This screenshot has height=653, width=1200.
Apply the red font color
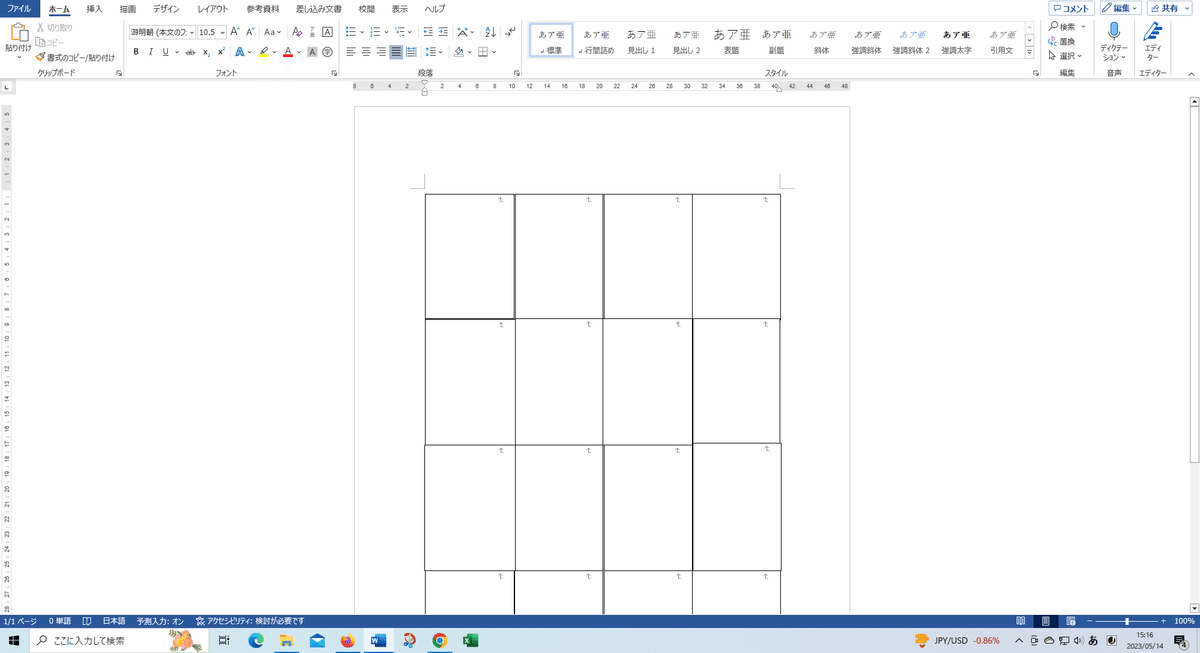(x=288, y=51)
